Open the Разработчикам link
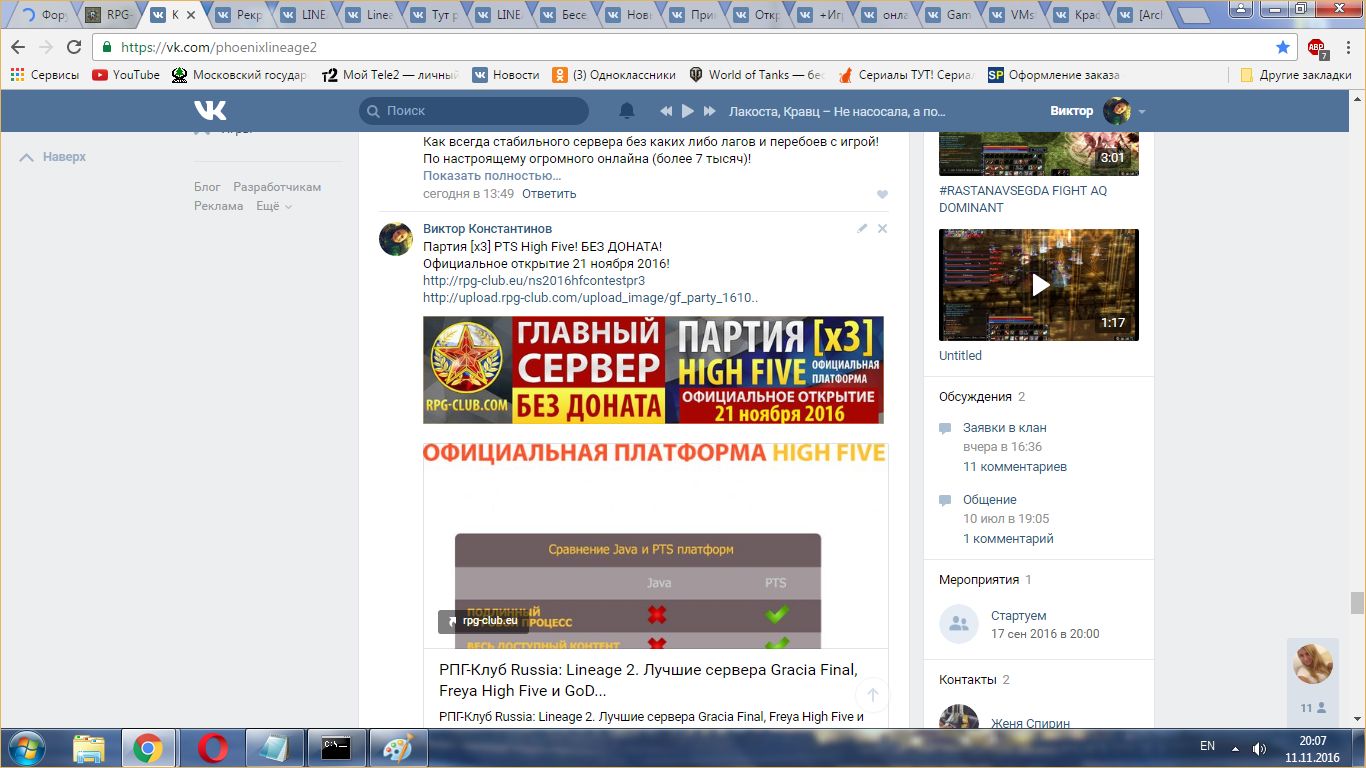Viewport: 1366px width, 768px height. (x=277, y=187)
